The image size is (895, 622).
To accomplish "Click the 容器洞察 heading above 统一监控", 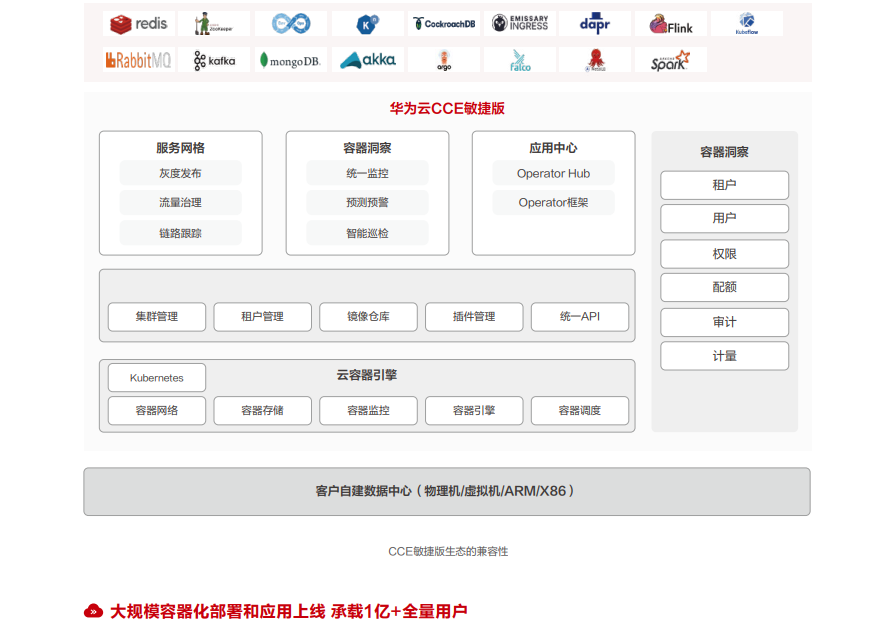I will coord(367,148).
